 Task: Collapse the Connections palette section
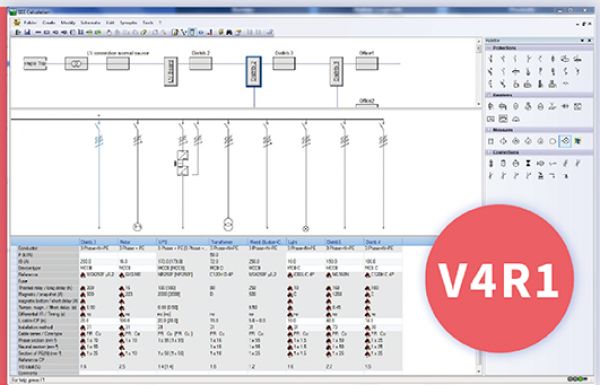point(489,152)
